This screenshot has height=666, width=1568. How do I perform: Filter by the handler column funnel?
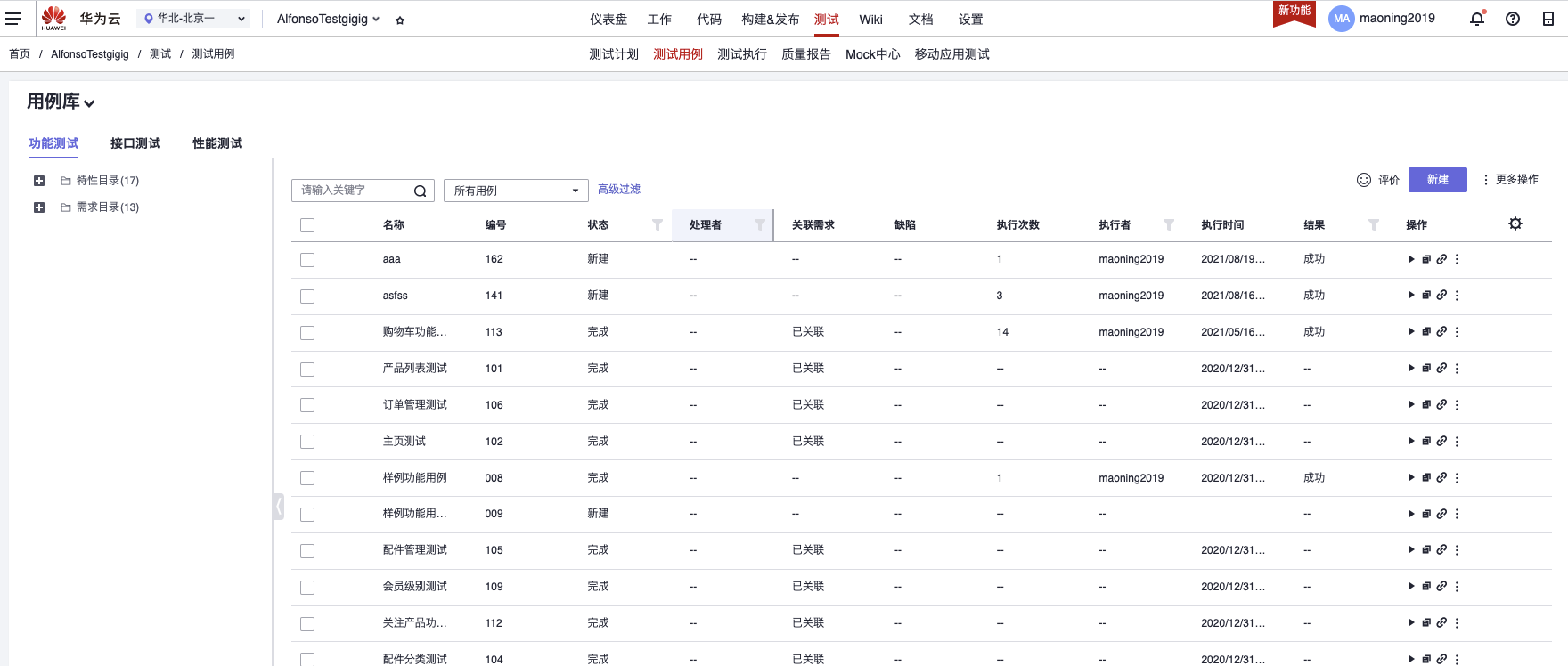760,225
